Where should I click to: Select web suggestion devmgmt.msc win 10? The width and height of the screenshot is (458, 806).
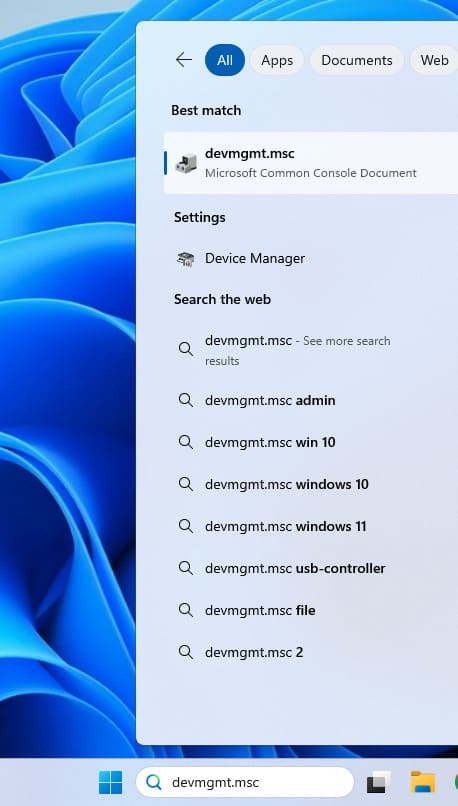click(311, 442)
